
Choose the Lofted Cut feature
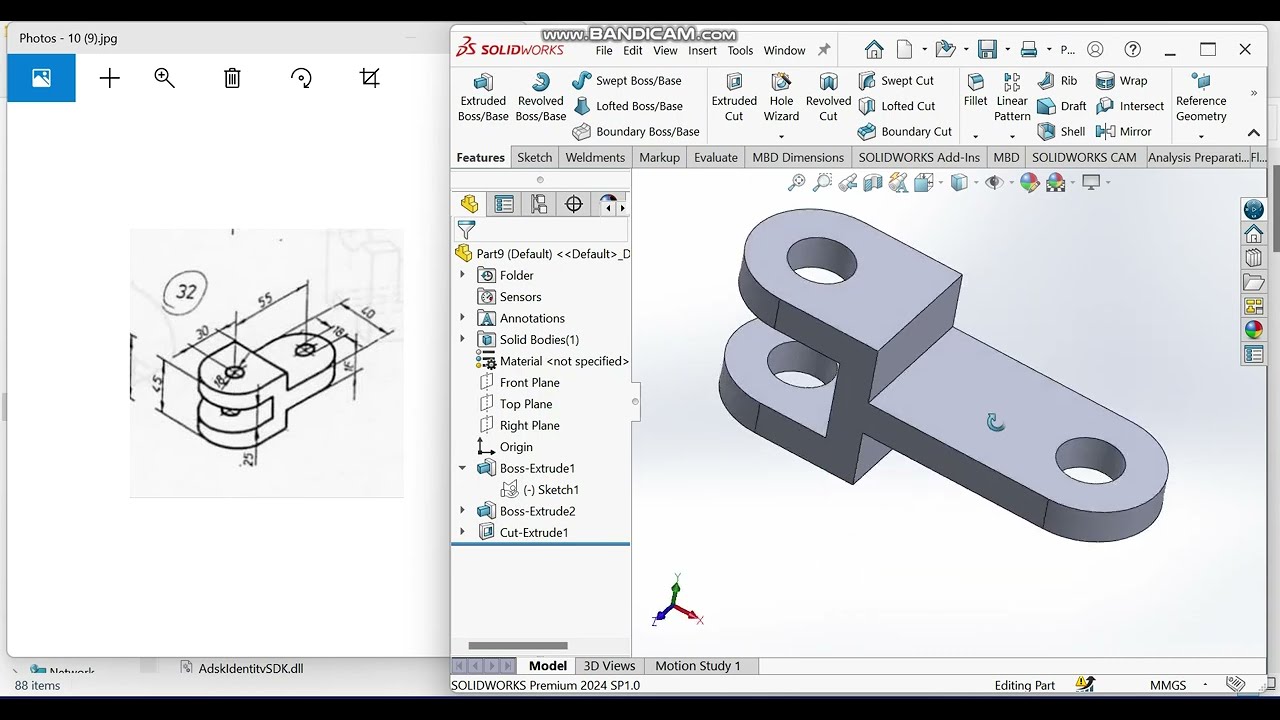pyautogui.click(x=897, y=106)
